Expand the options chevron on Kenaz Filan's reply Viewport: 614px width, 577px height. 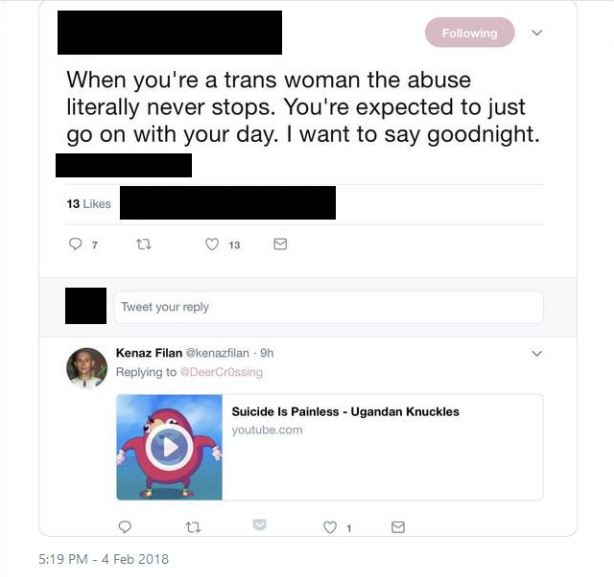[537, 353]
